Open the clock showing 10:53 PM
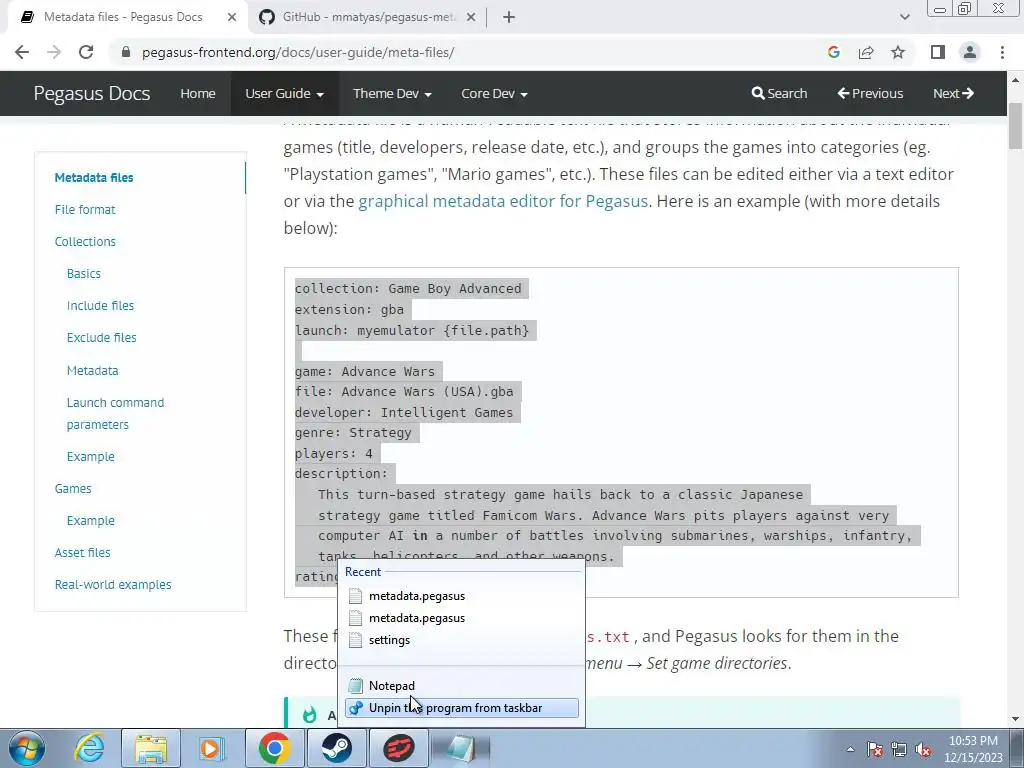1024x768 pixels. [x=973, y=749]
